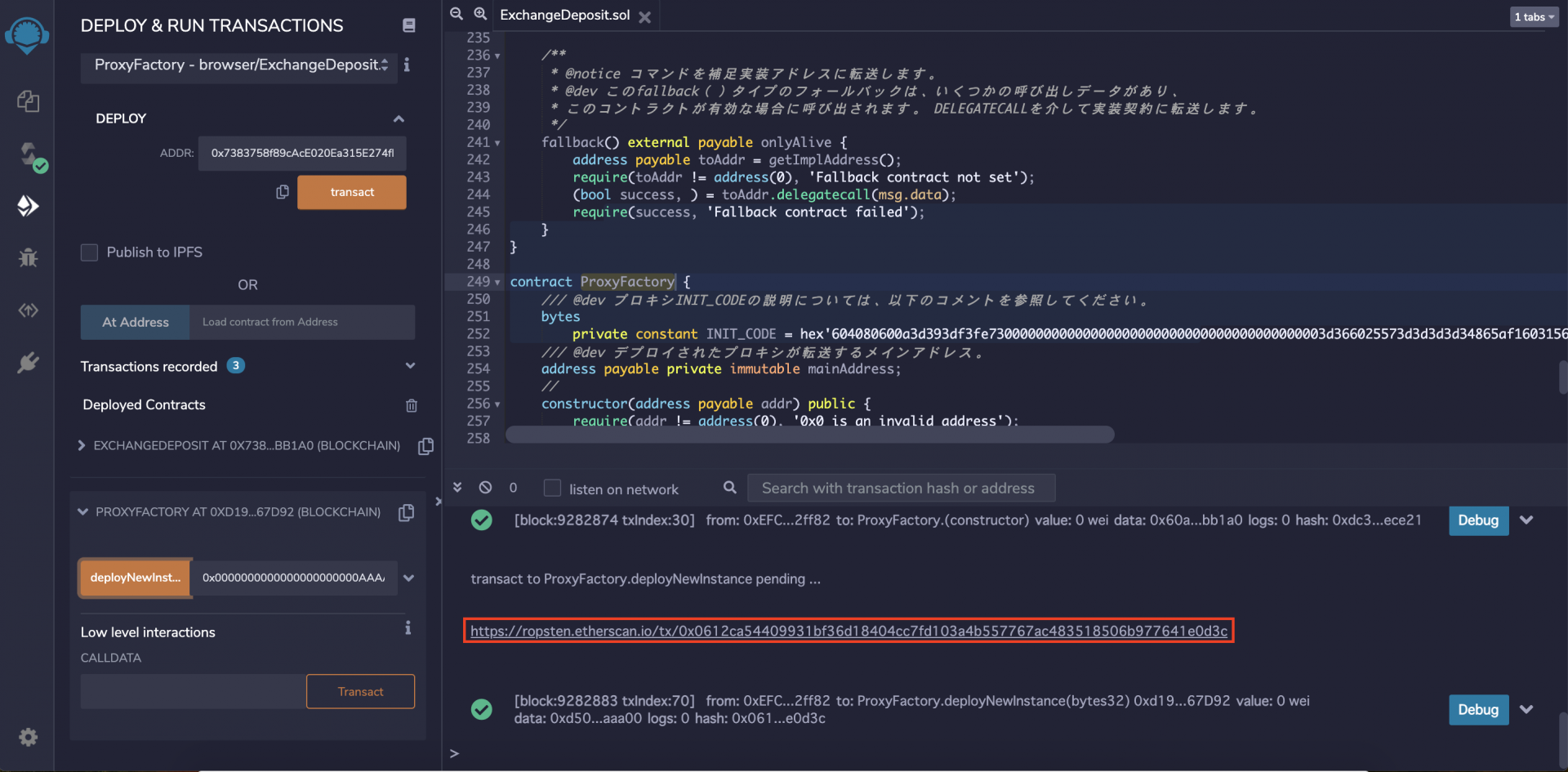Image resolution: width=1568 pixels, height=772 pixels.
Task: Open the documentation icon beside DEPLOY & RUN TRANSACTIONS
Action: tap(409, 25)
